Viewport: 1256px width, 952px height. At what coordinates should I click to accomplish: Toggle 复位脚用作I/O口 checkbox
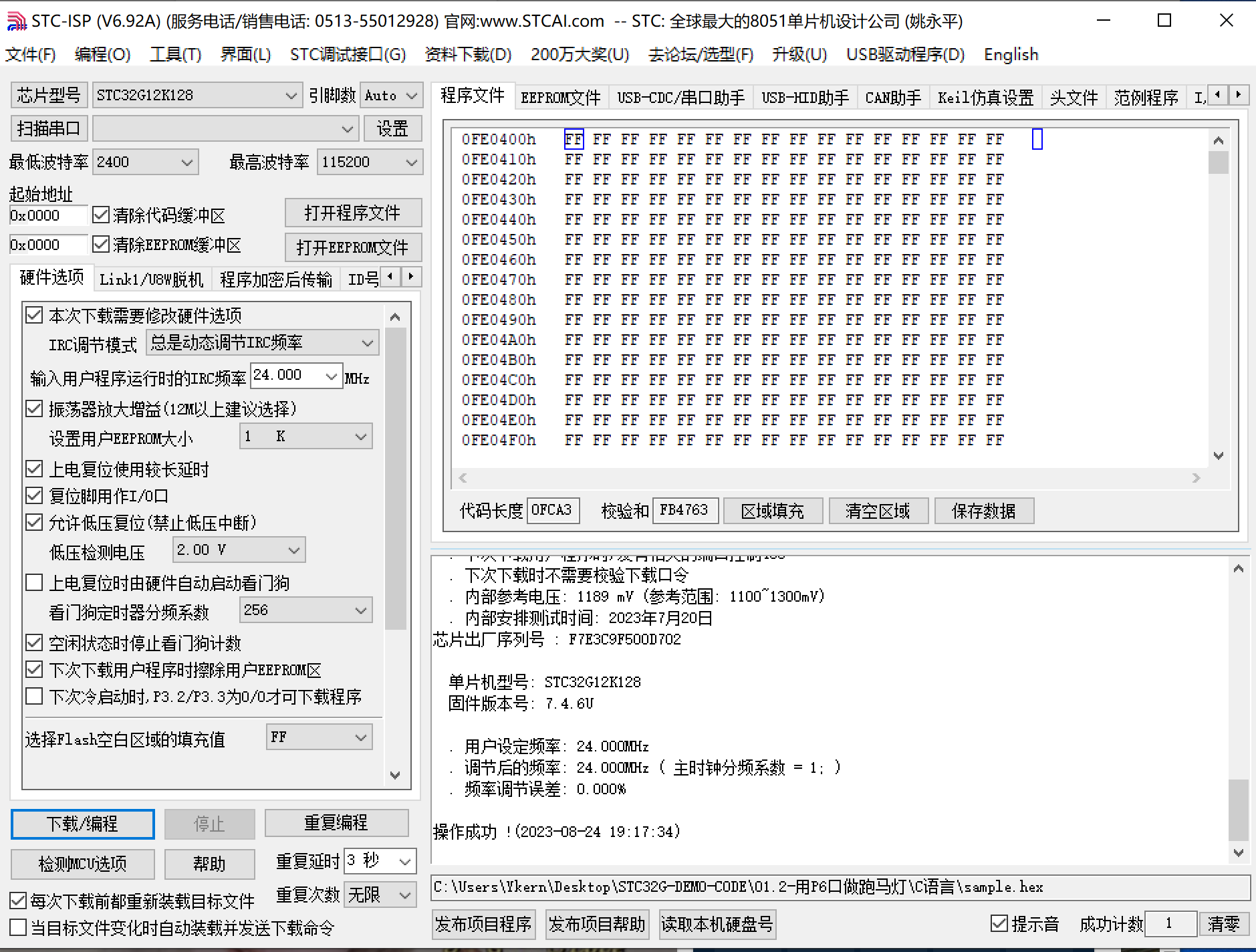pyautogui.click(x=34, y=495)
